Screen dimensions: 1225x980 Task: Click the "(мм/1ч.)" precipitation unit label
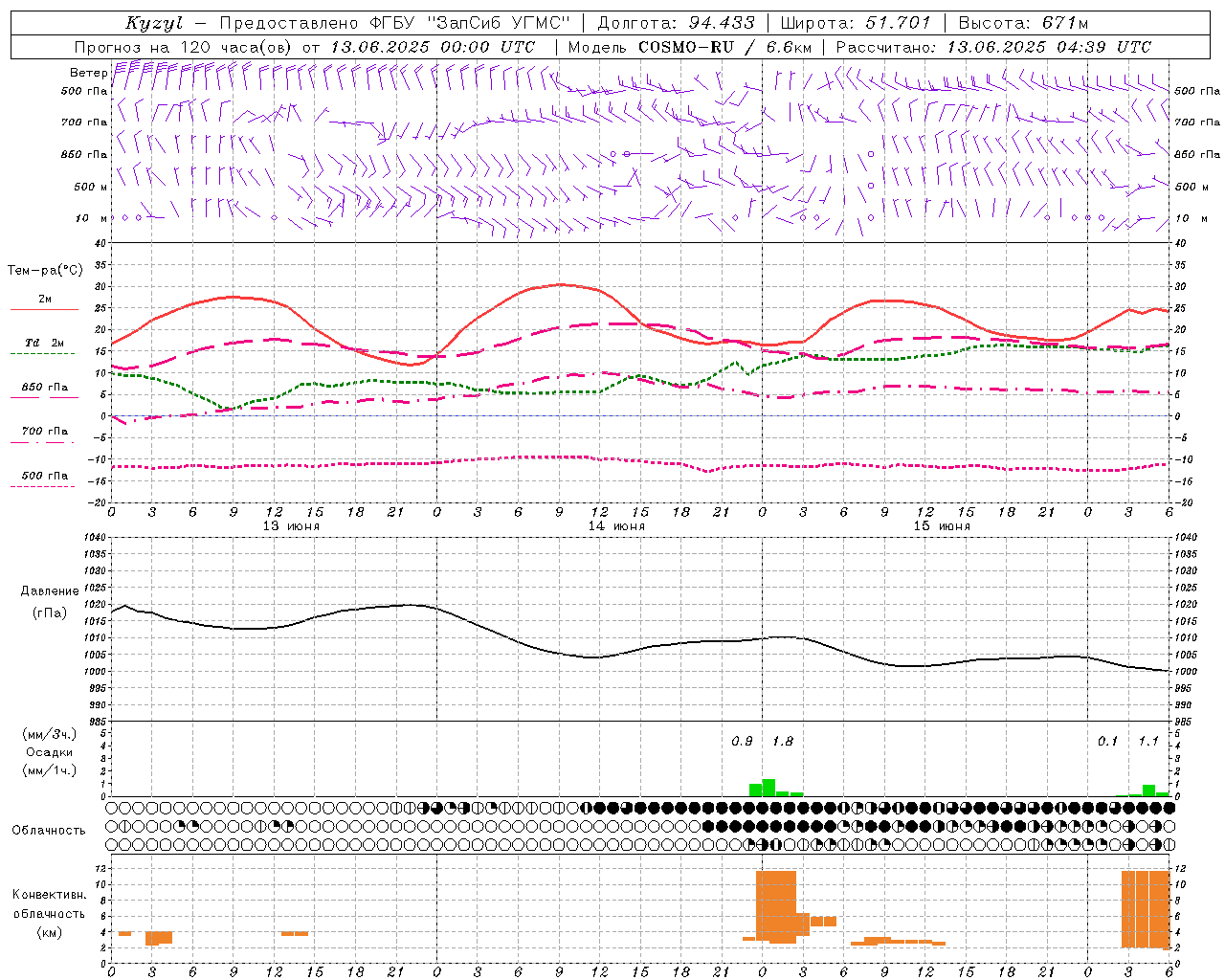[x=49, y=770]
